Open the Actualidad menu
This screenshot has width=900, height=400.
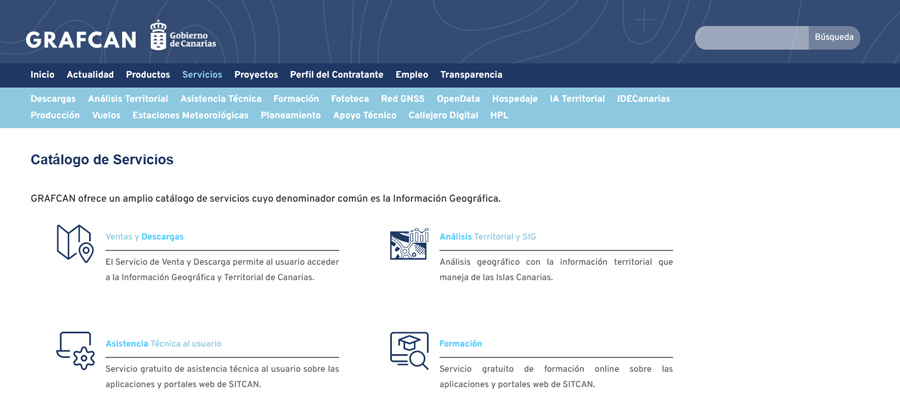point(90,75)
